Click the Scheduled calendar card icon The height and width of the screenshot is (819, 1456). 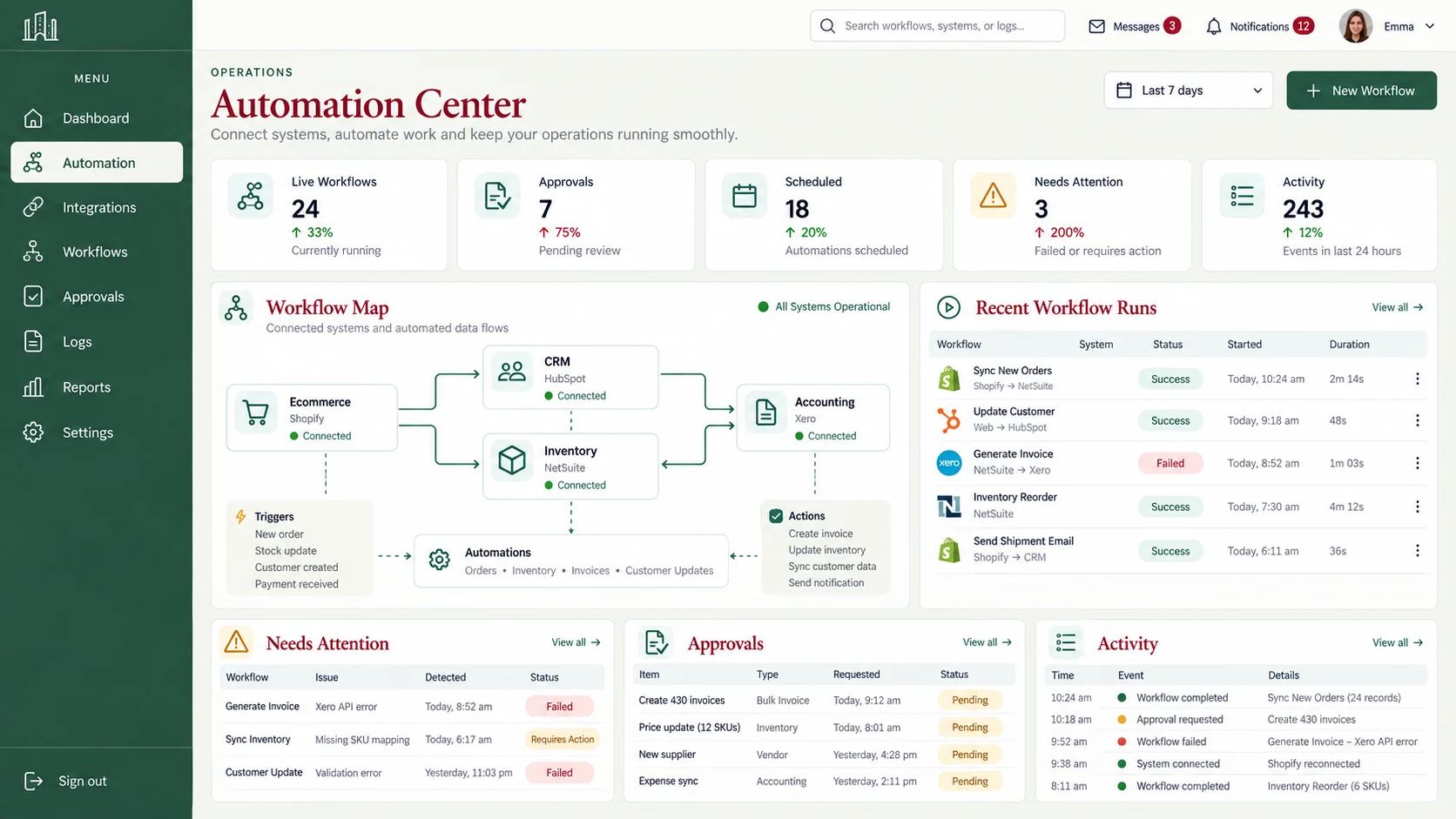click(745, 196)
